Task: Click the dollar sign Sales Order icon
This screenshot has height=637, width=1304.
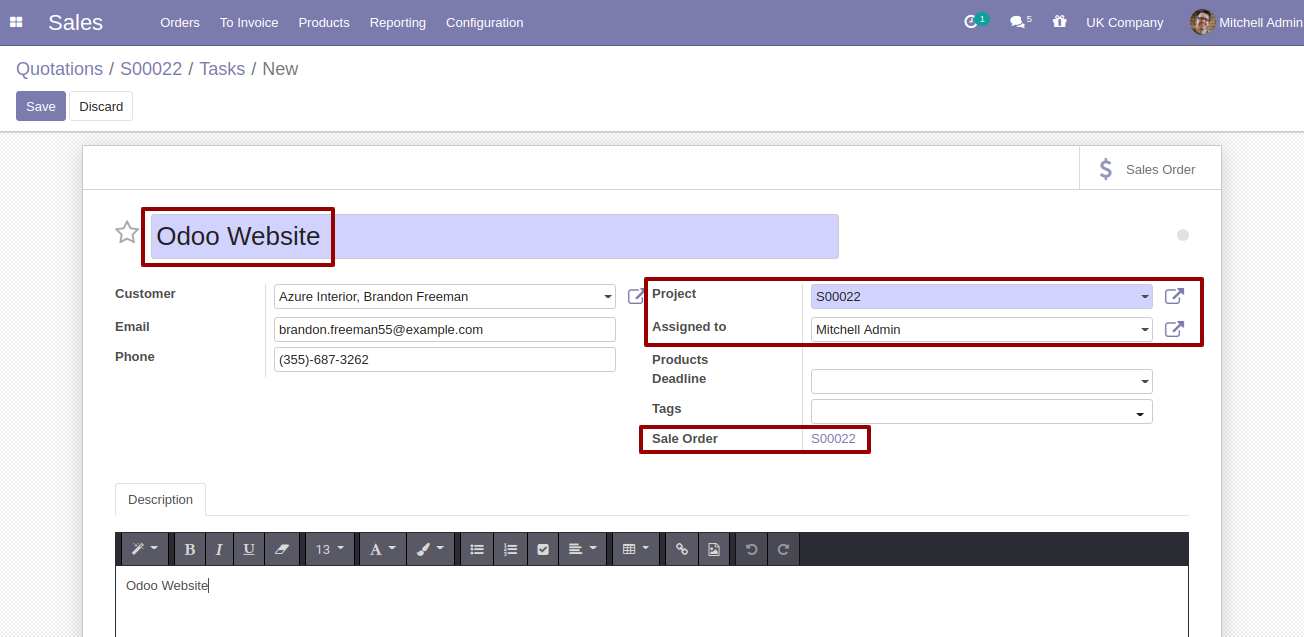Action: click(1106, 169)
